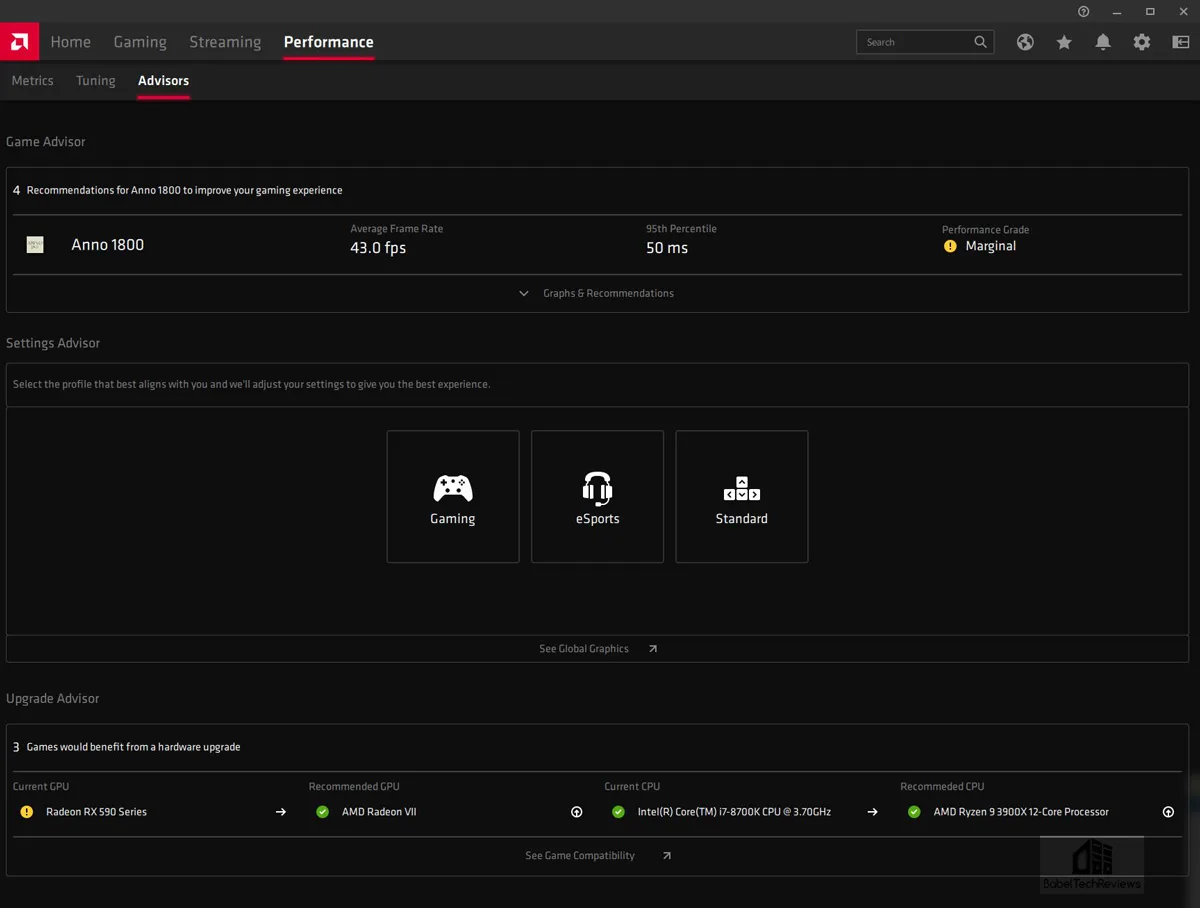Screen dimensions: 1200x908
Task: Open See Global Graphics link
Action: point(584,649)
